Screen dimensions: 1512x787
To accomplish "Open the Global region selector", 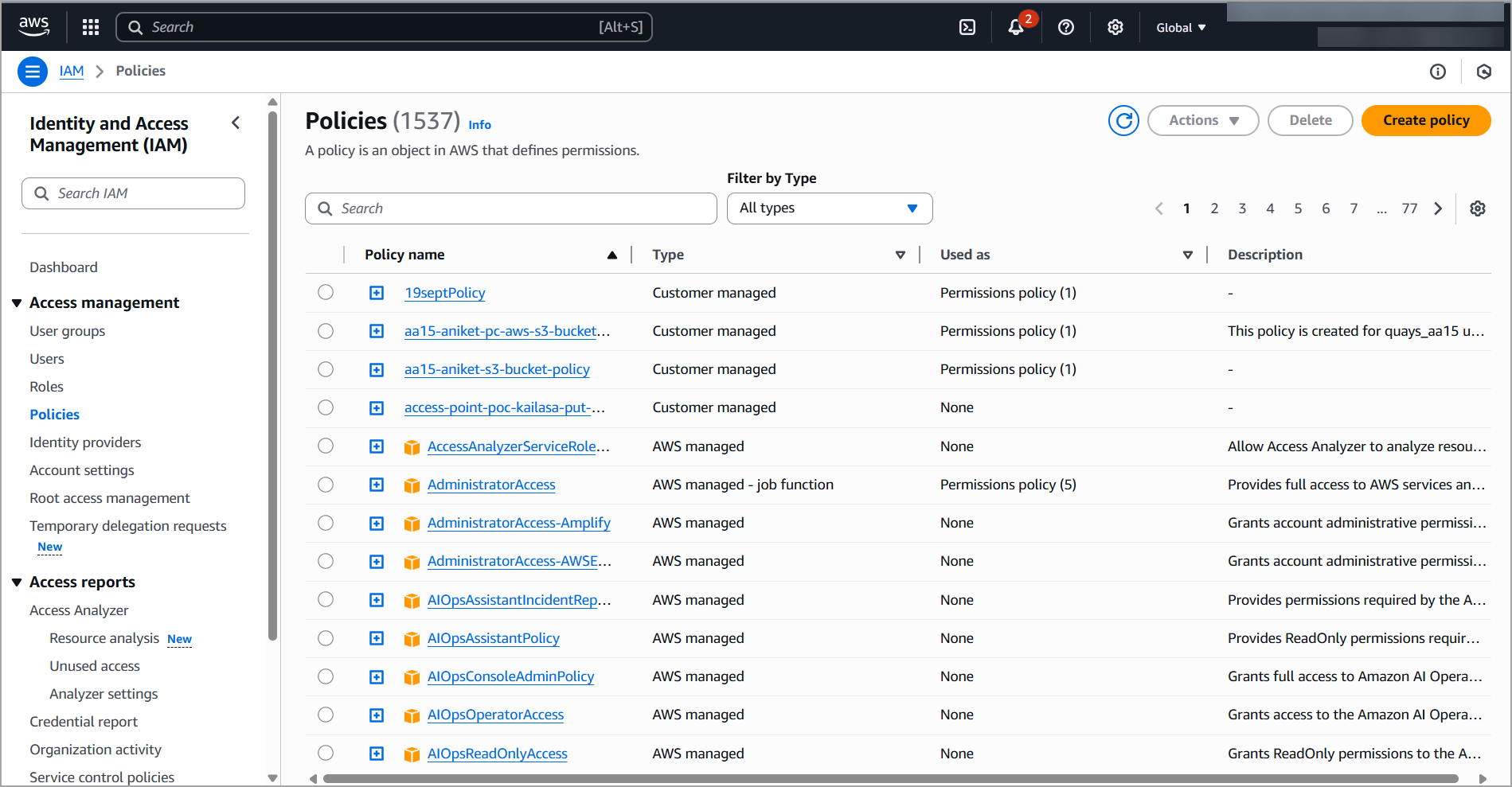I will (x=1181, y=27).
